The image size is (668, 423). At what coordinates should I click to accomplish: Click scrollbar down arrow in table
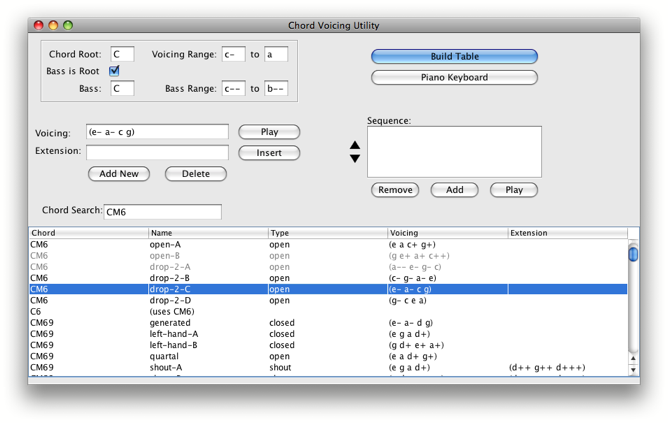[632, 370]
